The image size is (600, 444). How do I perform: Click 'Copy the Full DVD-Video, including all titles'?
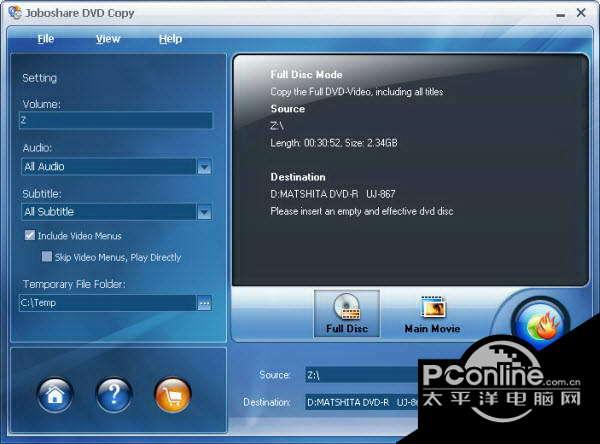[x=357, y=92]
